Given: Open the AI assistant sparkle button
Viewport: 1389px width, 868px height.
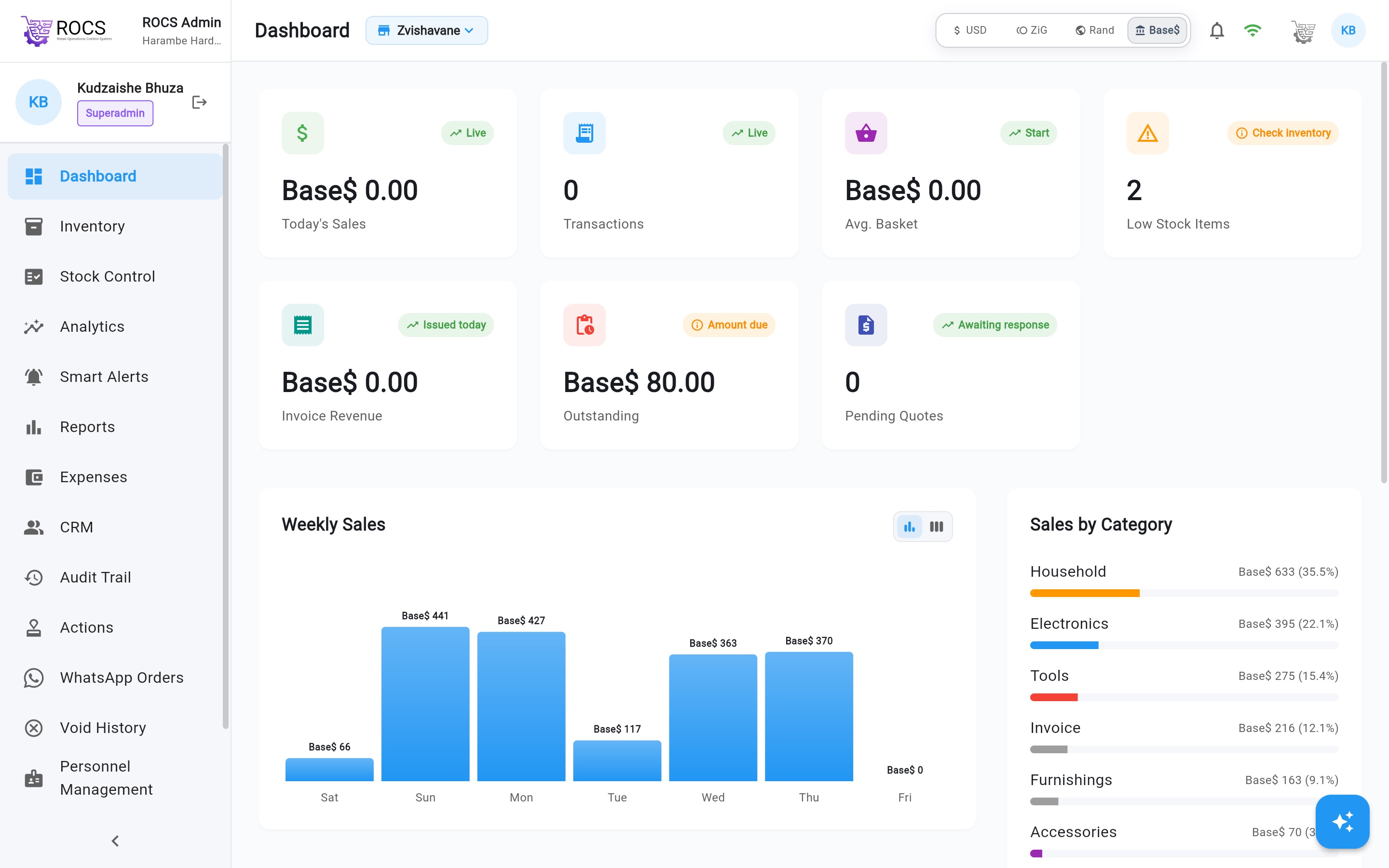Looking at the screenshot, I should [x=1343, y=822].
